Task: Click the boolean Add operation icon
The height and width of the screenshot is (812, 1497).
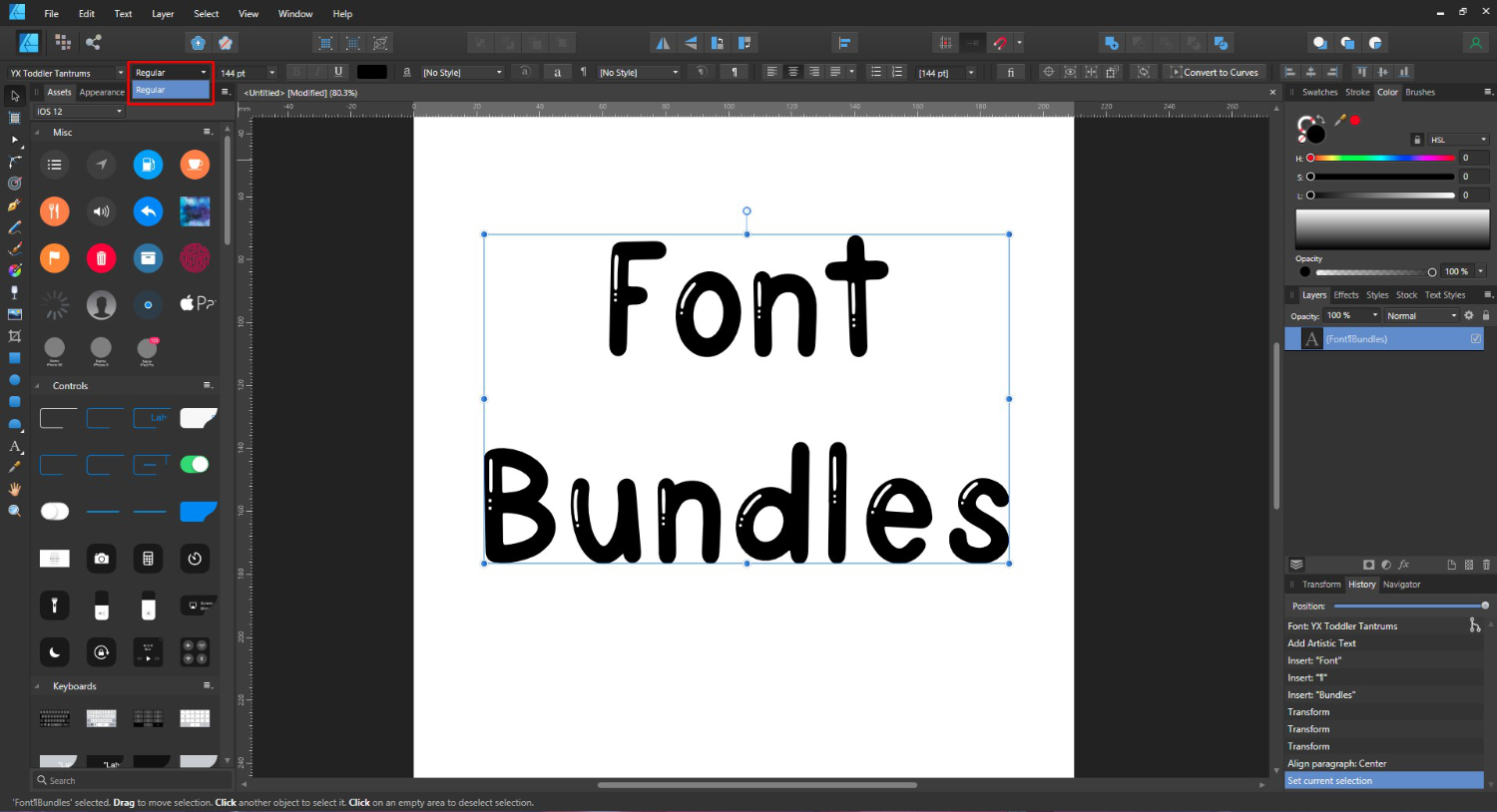Action: [x=1111, y=43]
